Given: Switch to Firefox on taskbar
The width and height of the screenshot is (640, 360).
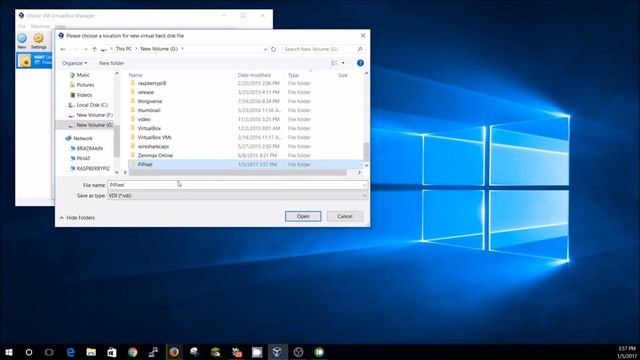Looking at the screenshot, I should point(174,352).
